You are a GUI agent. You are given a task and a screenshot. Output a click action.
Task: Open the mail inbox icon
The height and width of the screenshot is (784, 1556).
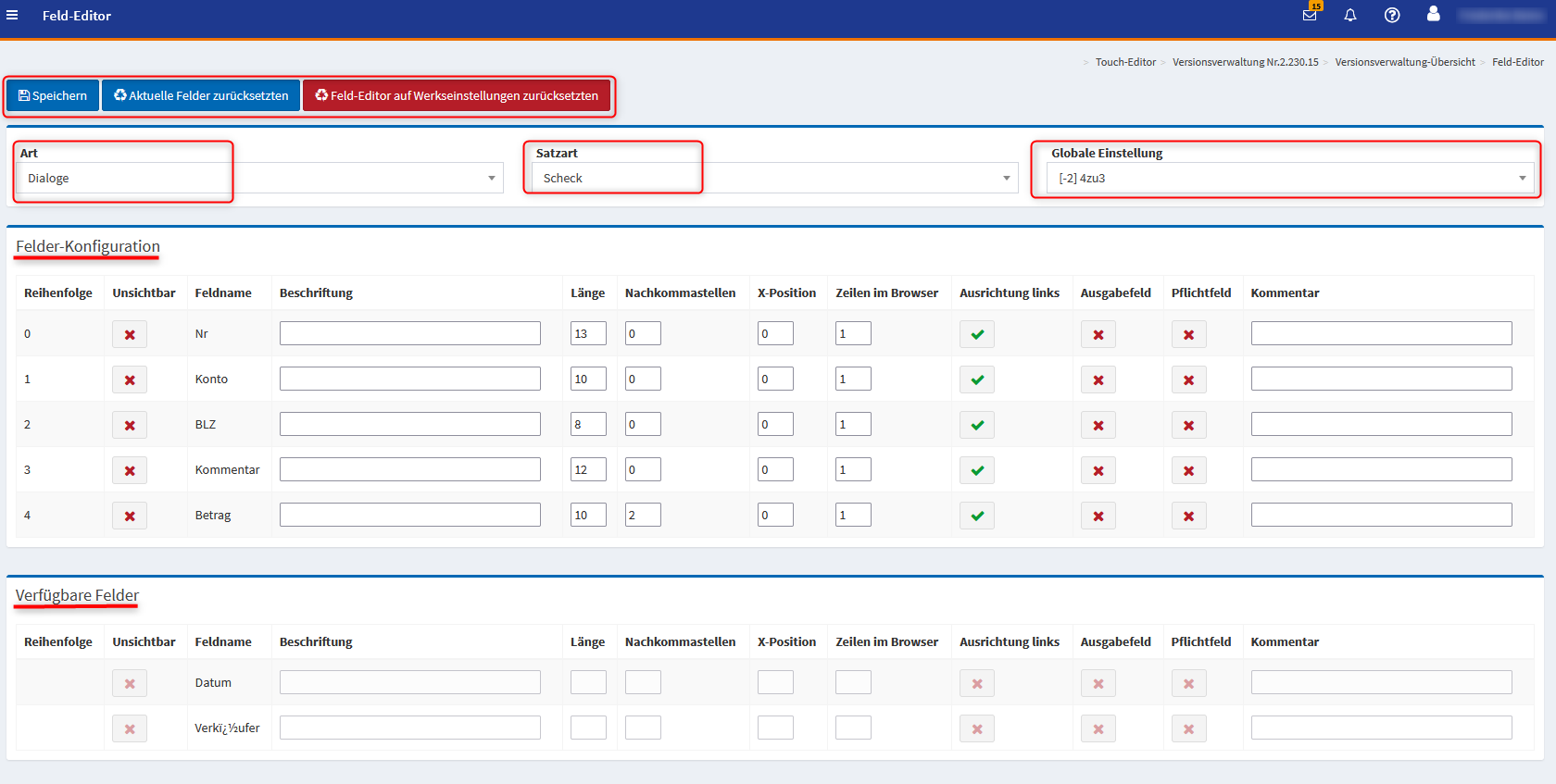[1310, 15]
